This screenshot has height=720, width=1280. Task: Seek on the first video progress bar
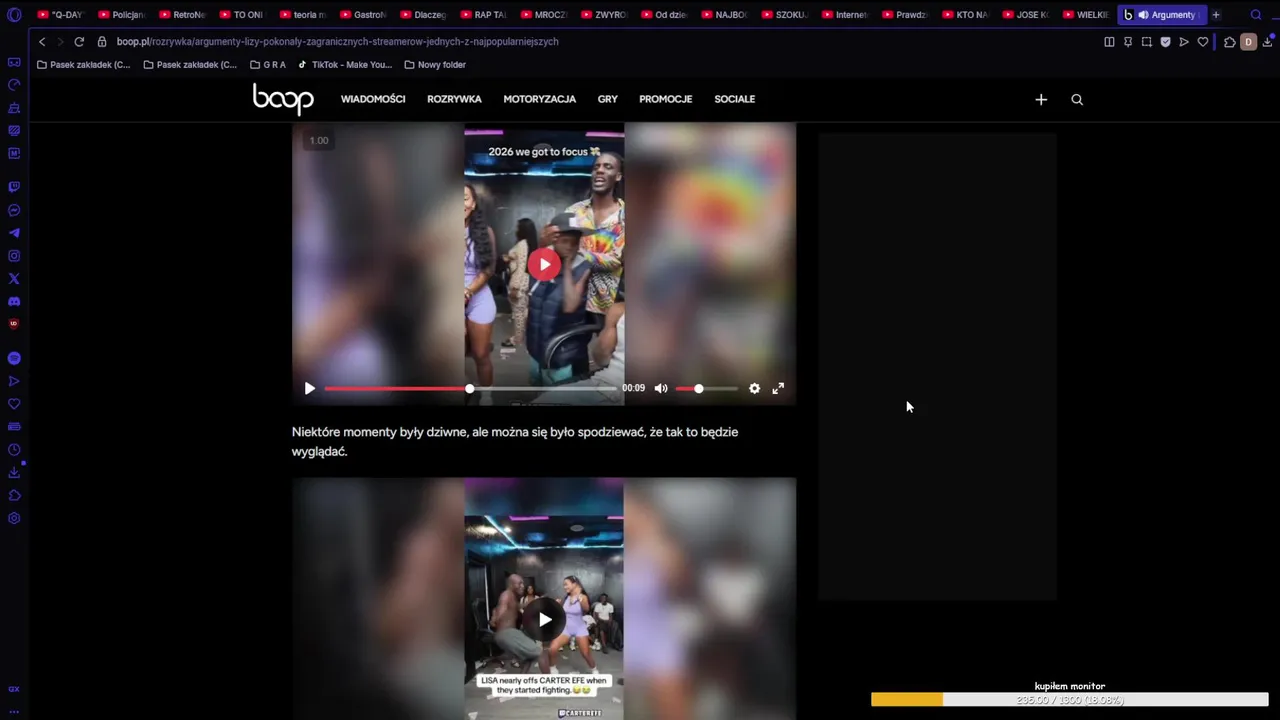pos(470,388)
